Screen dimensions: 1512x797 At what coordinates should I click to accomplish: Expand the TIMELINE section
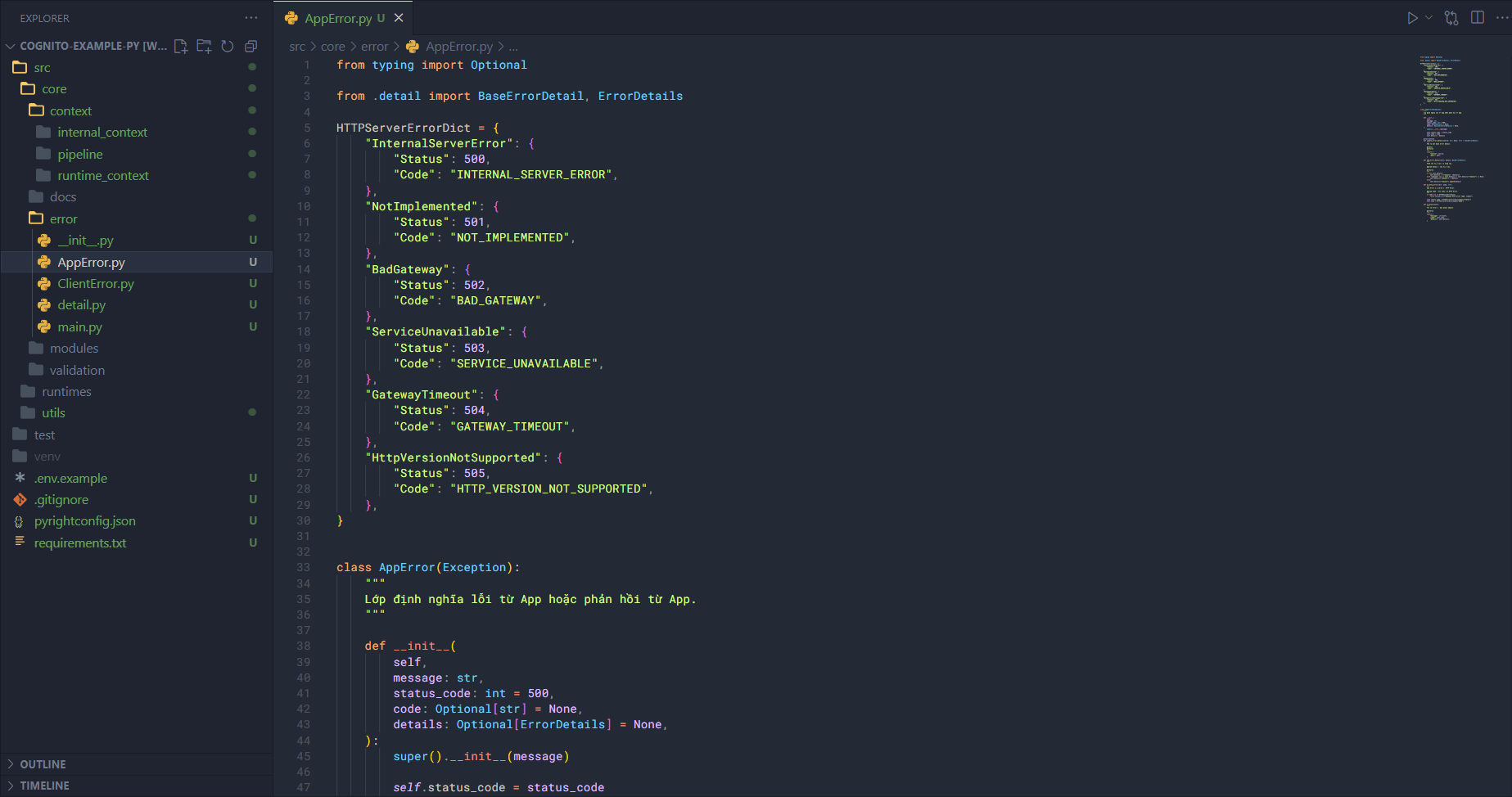click(44, 786)
